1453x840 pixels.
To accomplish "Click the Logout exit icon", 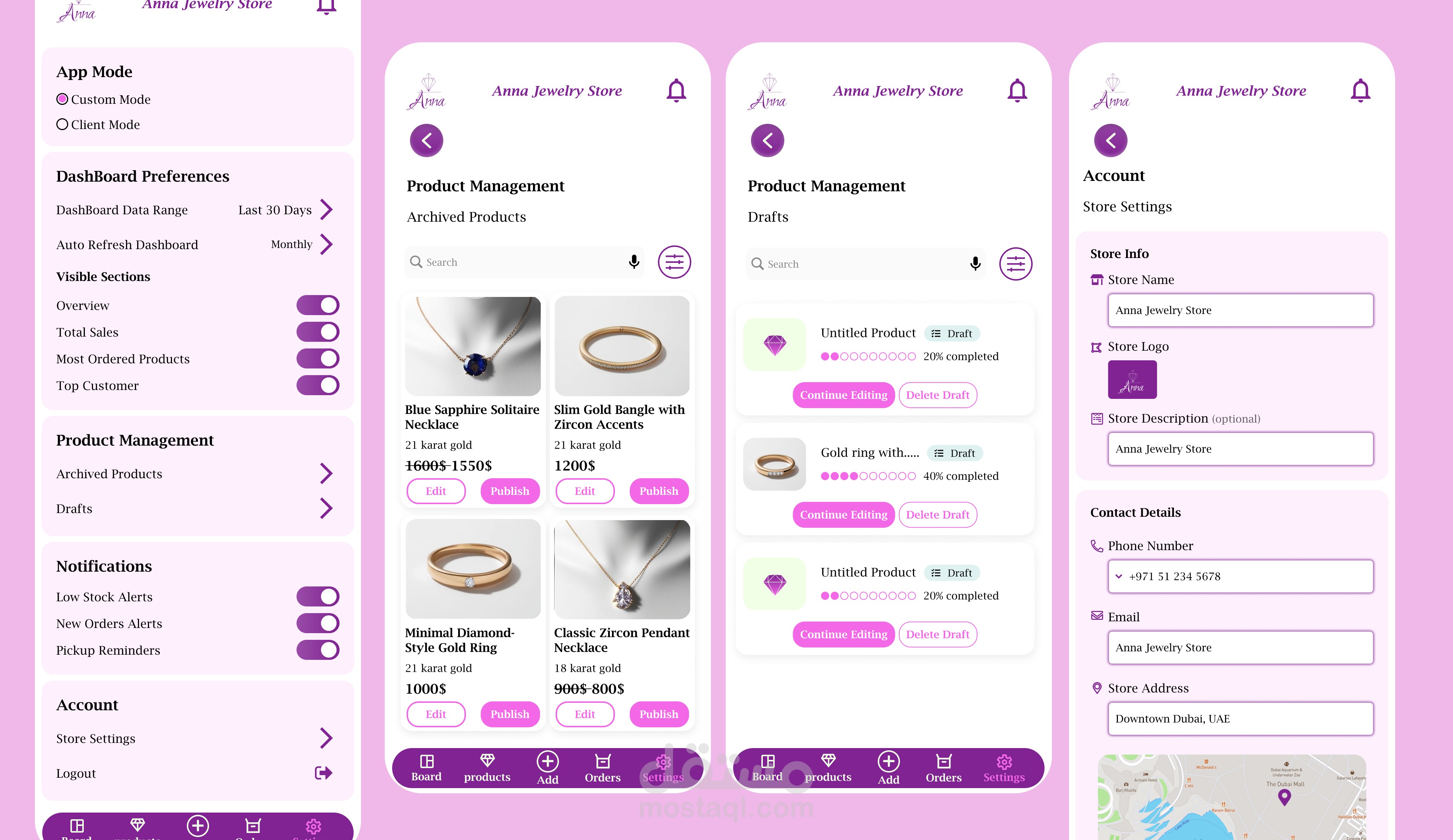I will pyautogui.click(x=324, y=773).
